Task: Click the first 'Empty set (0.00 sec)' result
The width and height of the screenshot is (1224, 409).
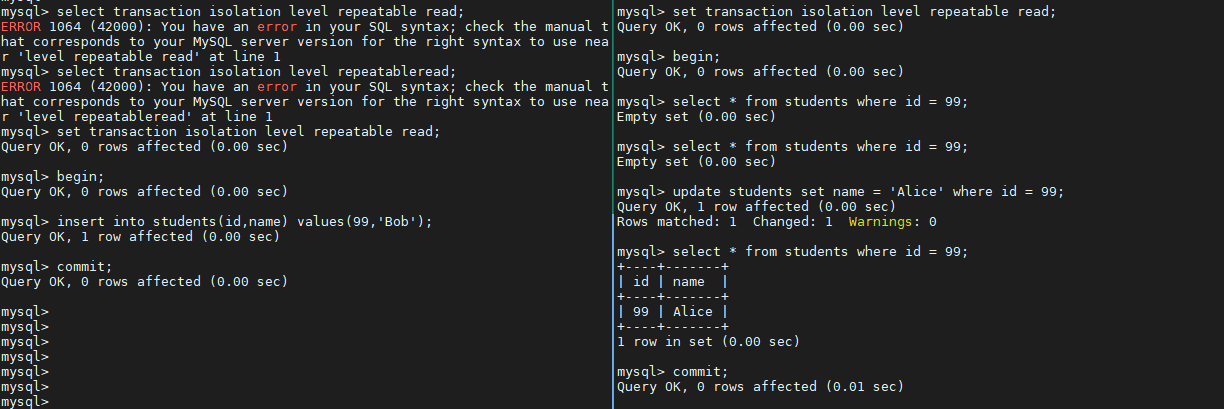Action: coord(696,116)
